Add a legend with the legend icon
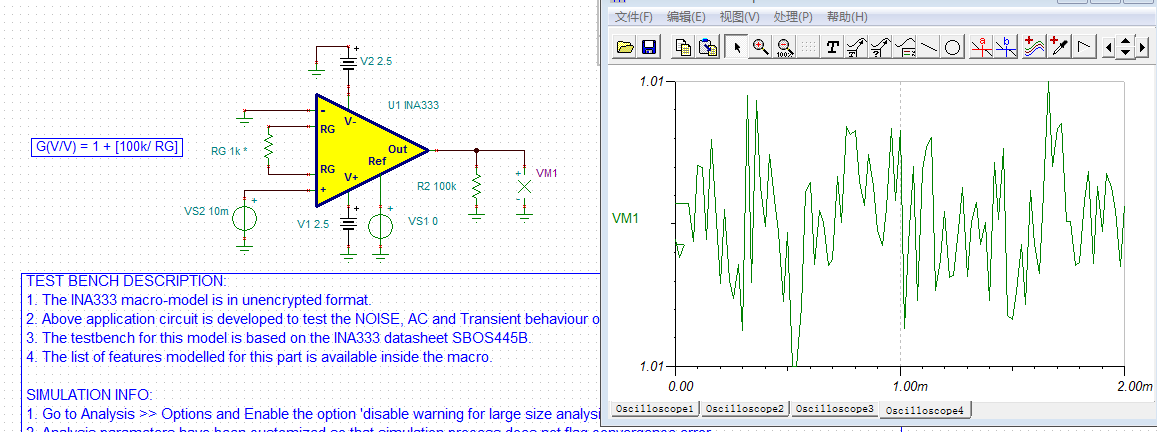This screenshot has width=1157, height=432. [905, 48]
